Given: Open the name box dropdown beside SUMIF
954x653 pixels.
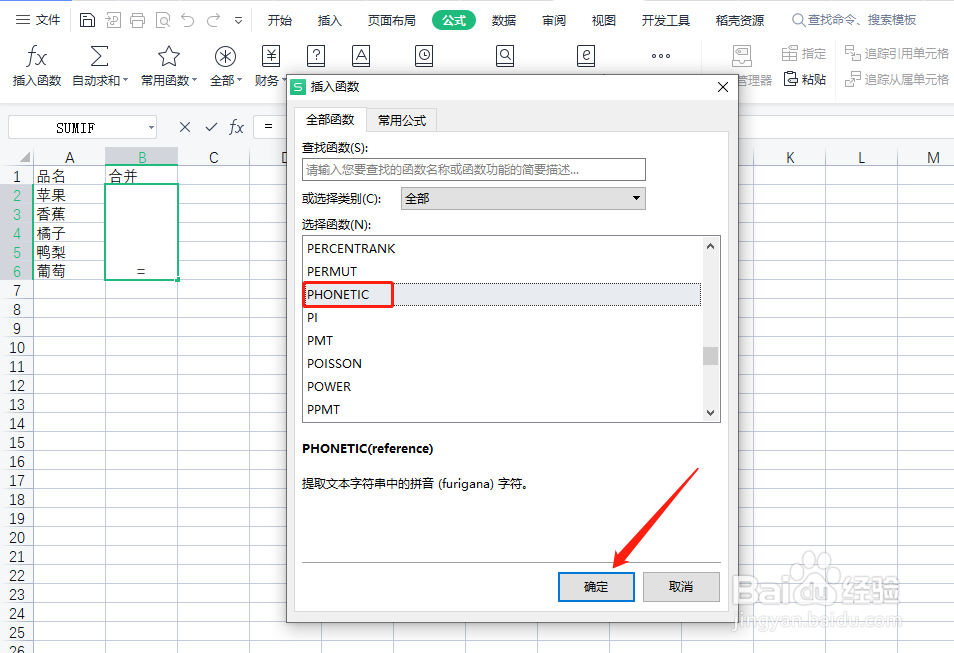Looking at the screenshot, I should [153, 127].
